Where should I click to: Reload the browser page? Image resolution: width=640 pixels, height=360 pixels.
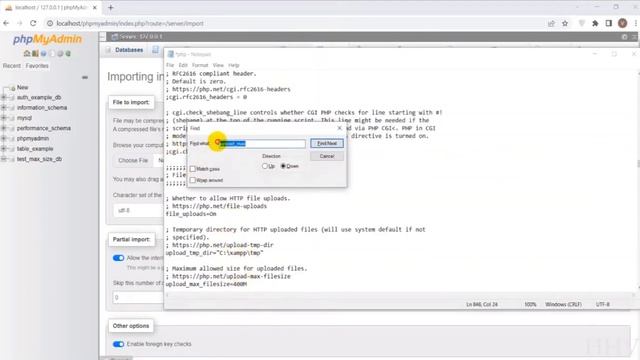coord(33,23)
